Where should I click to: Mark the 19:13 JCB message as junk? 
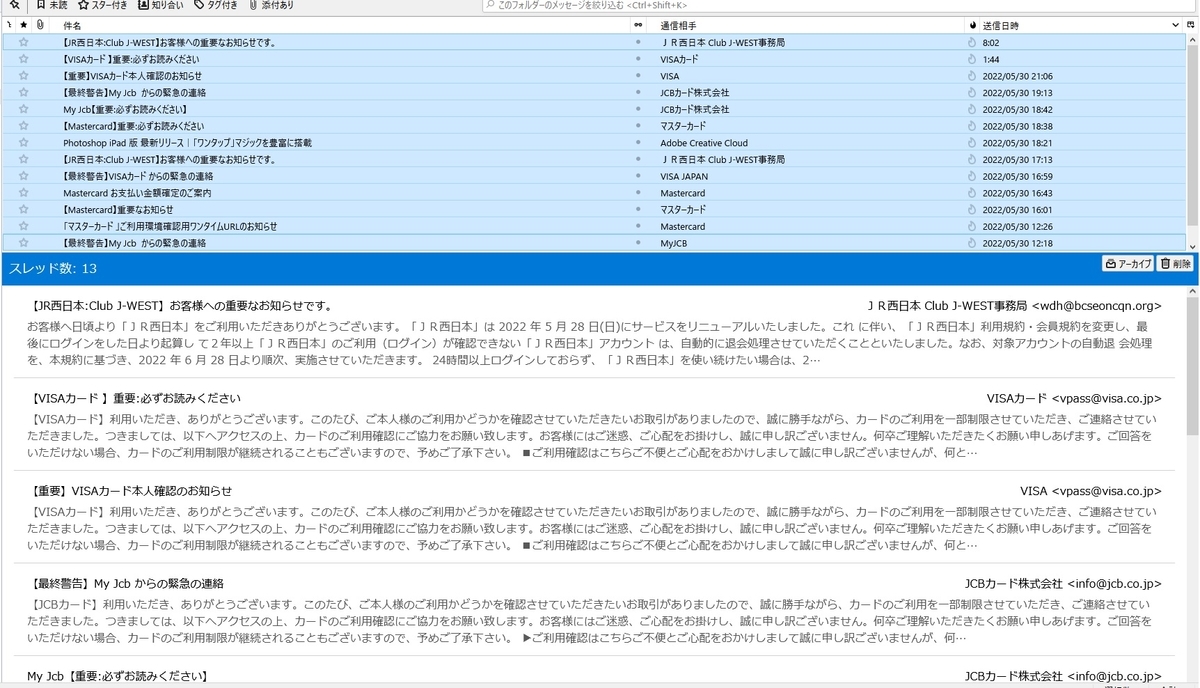[x=971, y=93]
